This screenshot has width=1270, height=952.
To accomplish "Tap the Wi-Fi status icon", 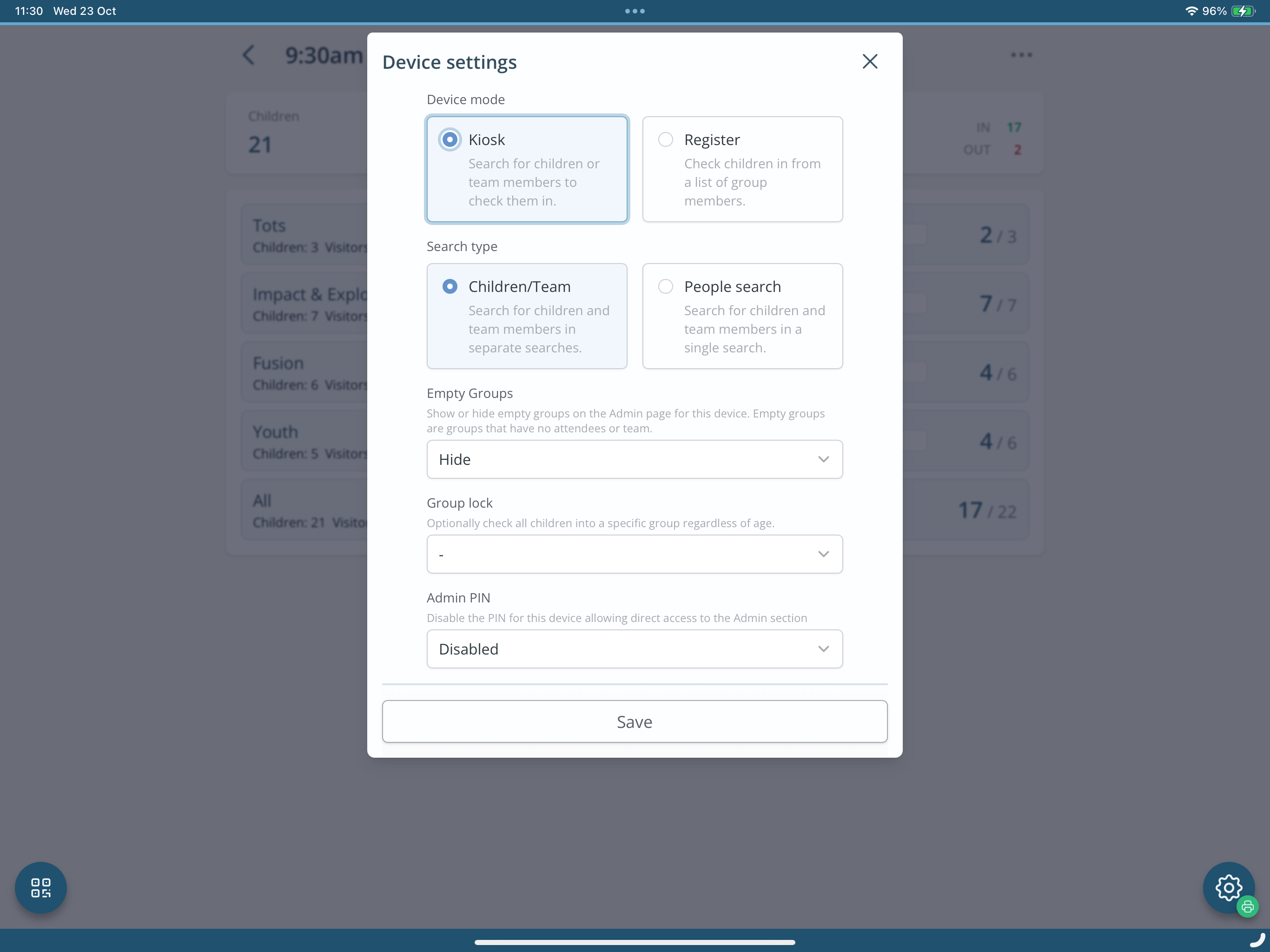I will pyautogui.click(x=1191, y=11).
